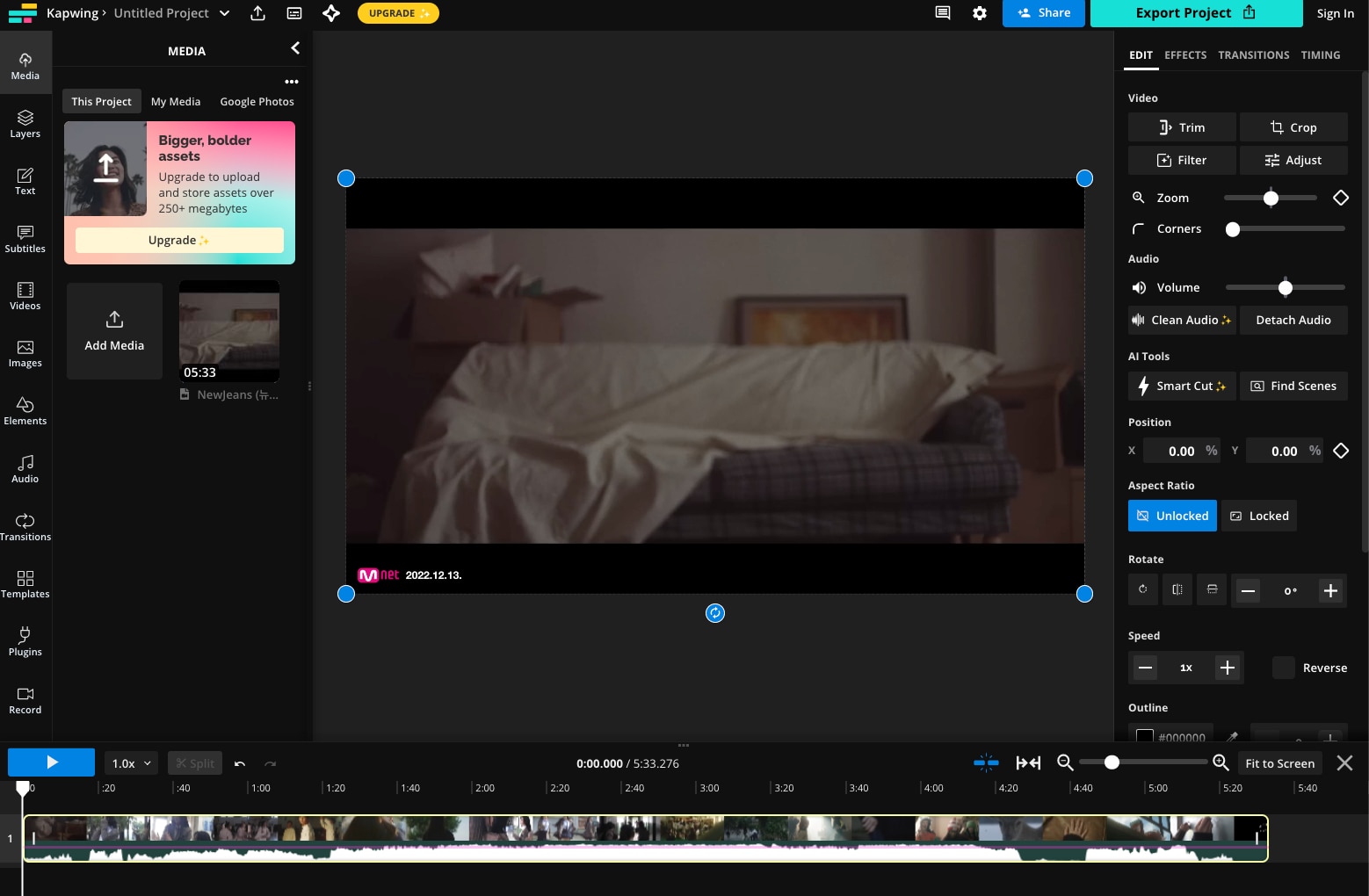Click Find Scenes
Screen dimensions: 1369x896
(1293, 387)
